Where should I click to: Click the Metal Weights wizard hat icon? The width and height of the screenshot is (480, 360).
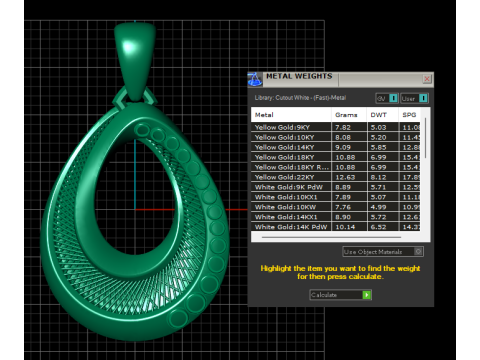(x=255, y=79)
